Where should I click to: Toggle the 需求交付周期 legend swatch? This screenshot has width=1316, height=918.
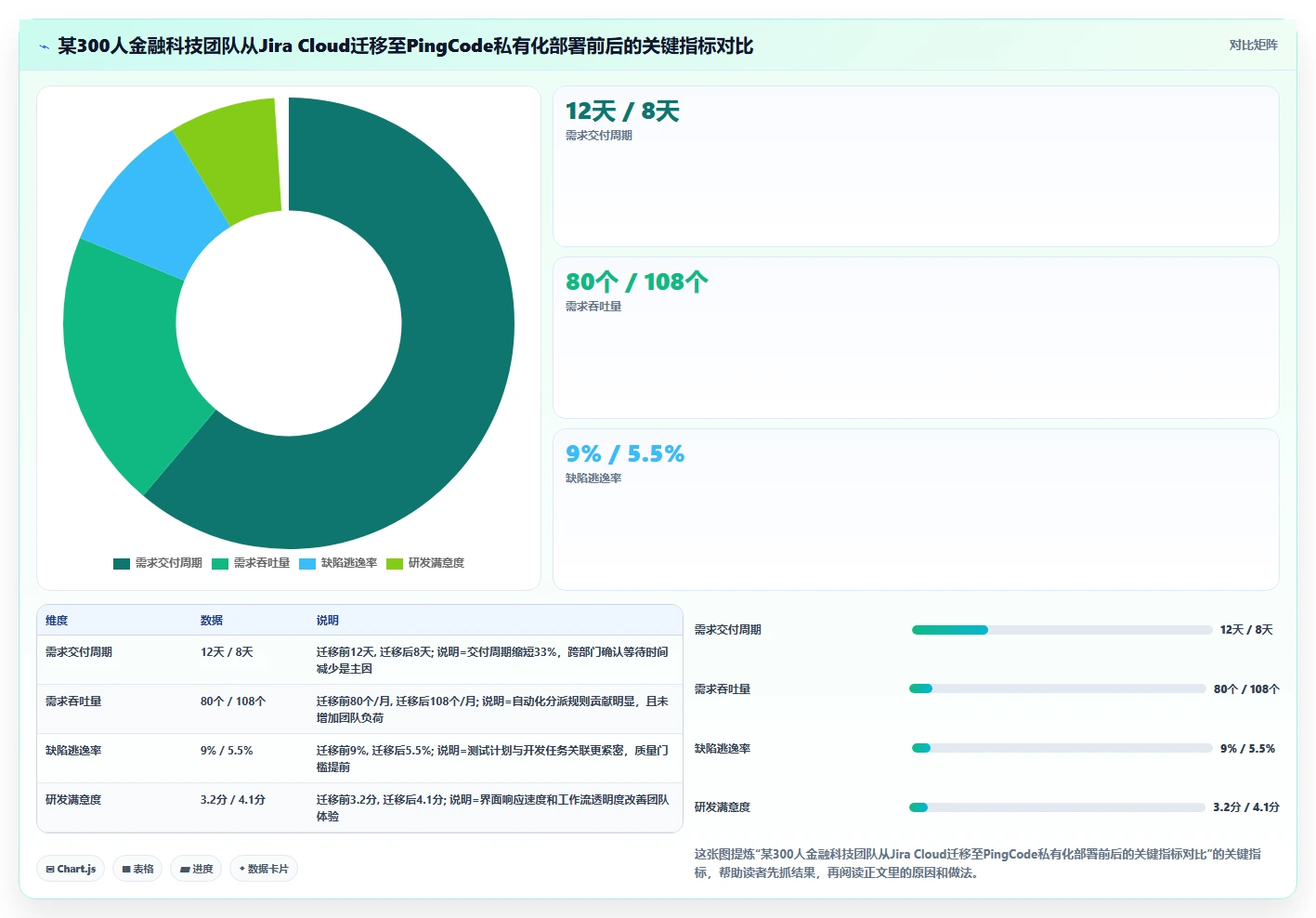[x=122, y=563]
